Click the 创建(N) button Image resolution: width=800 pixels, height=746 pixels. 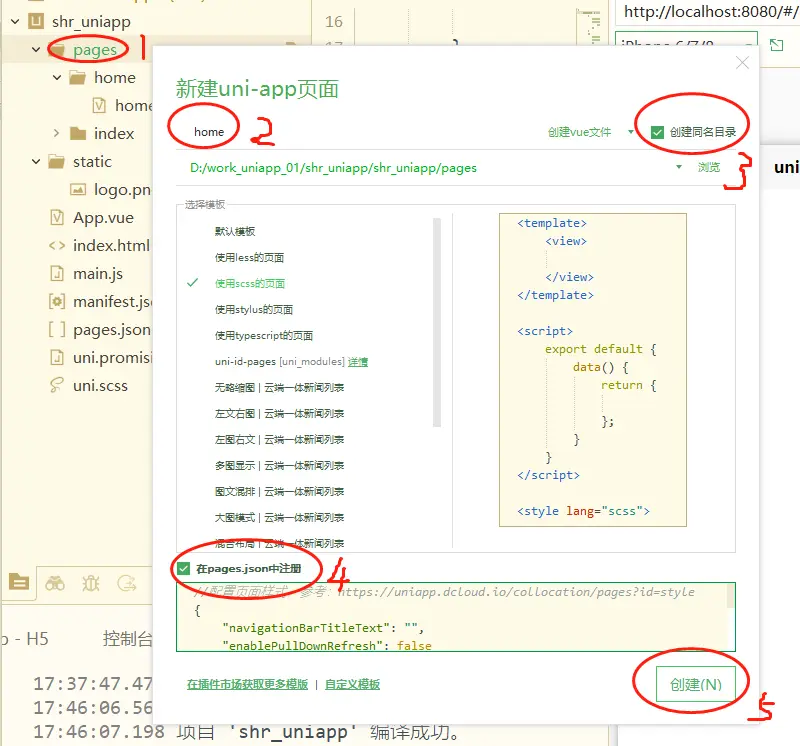point(695,684)
